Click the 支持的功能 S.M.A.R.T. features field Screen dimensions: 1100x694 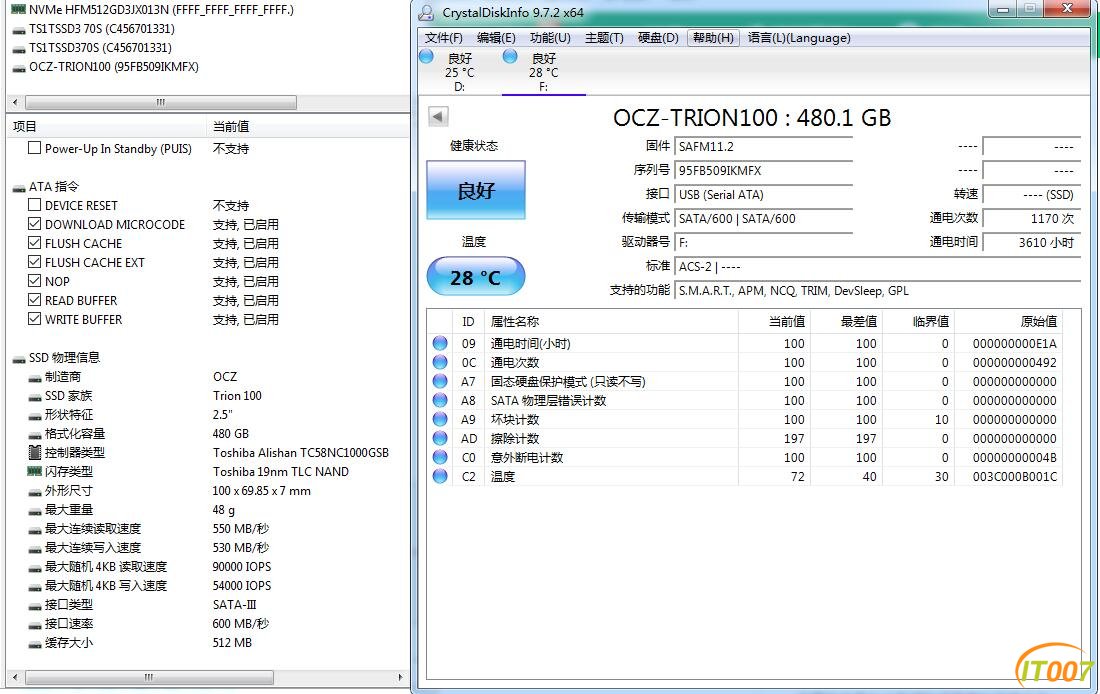[x=877, y=290]
